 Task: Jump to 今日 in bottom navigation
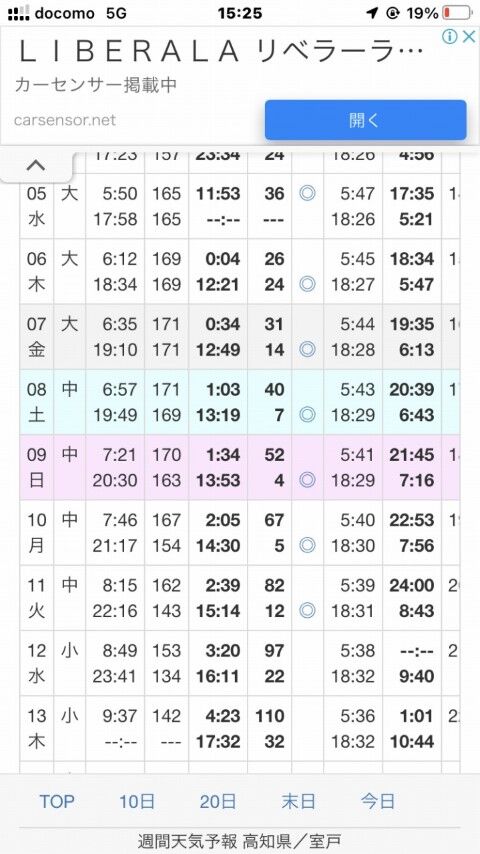coord(378,801)
